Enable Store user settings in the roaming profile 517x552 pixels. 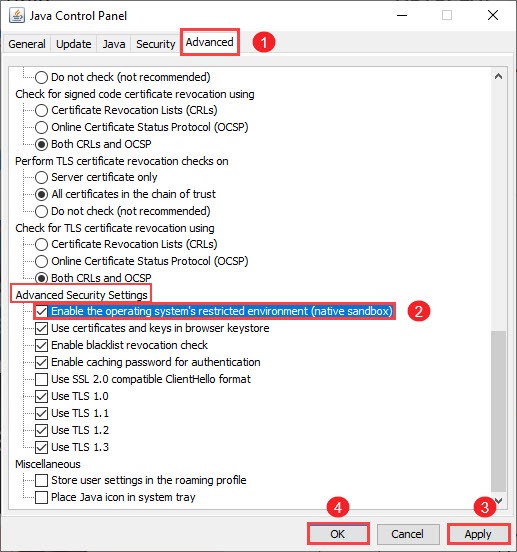(42, 480)
